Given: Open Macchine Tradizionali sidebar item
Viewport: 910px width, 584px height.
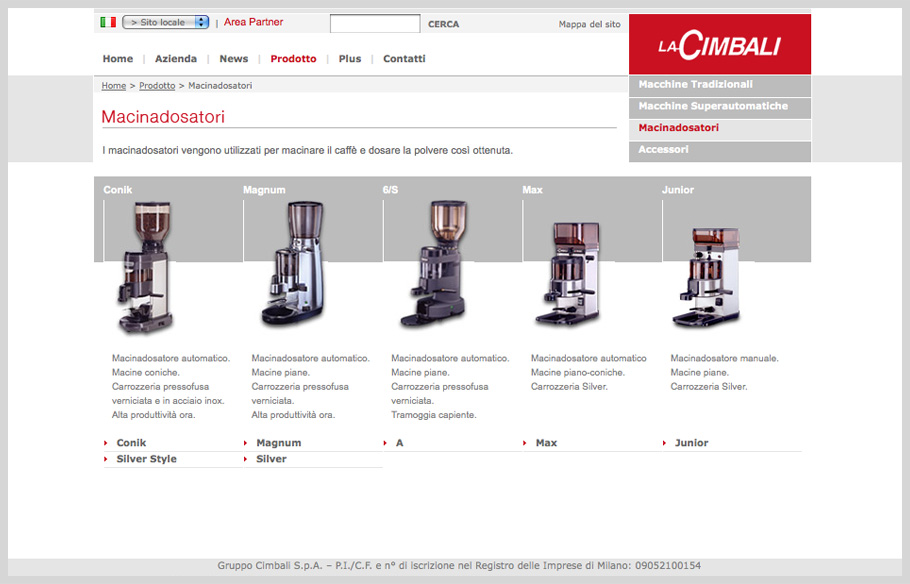Looking at the screenshot, I should click(x=720, y=86).
